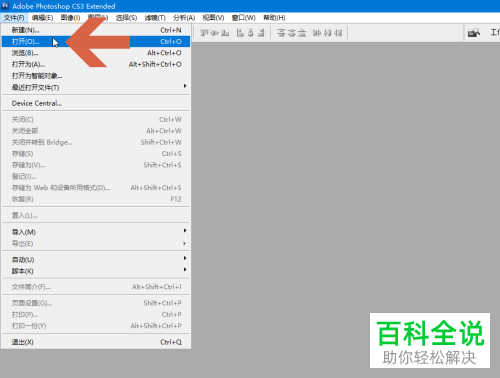Expand the 自动(U) submenu arrow

pyautogui.click(x=185, y=258)
